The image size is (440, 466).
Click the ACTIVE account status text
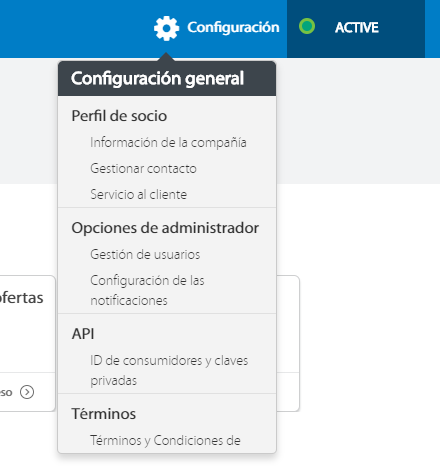tap(357, 28)
